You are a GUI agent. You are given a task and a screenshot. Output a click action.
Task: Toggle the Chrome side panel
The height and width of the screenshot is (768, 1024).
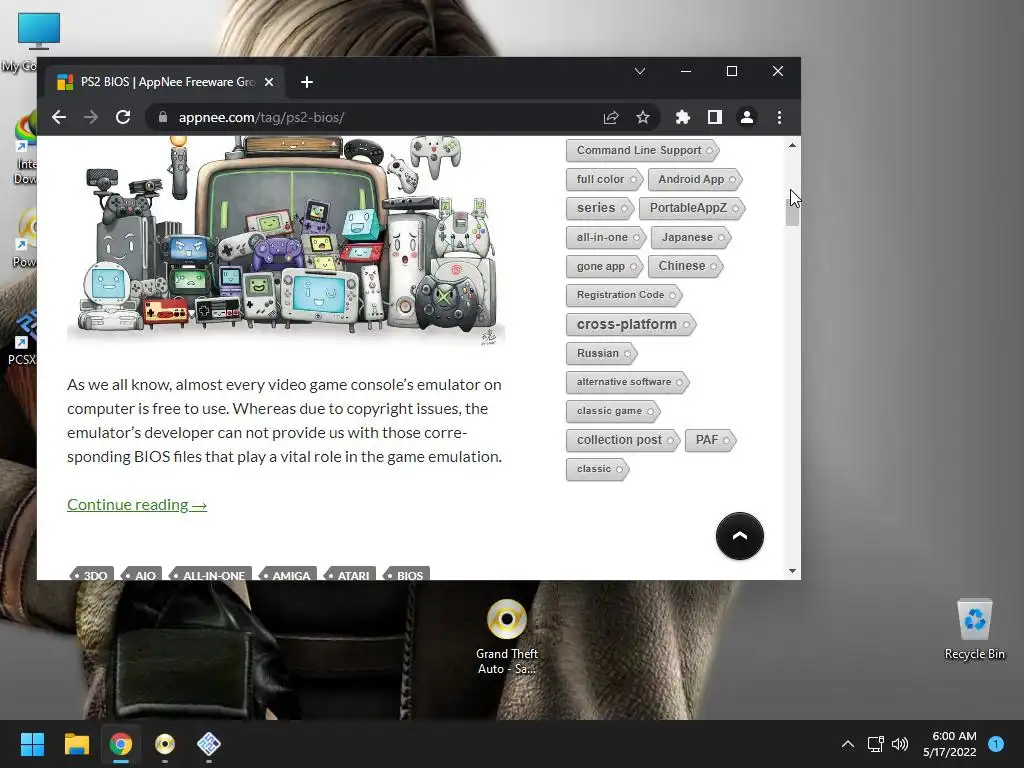[714, 117]
